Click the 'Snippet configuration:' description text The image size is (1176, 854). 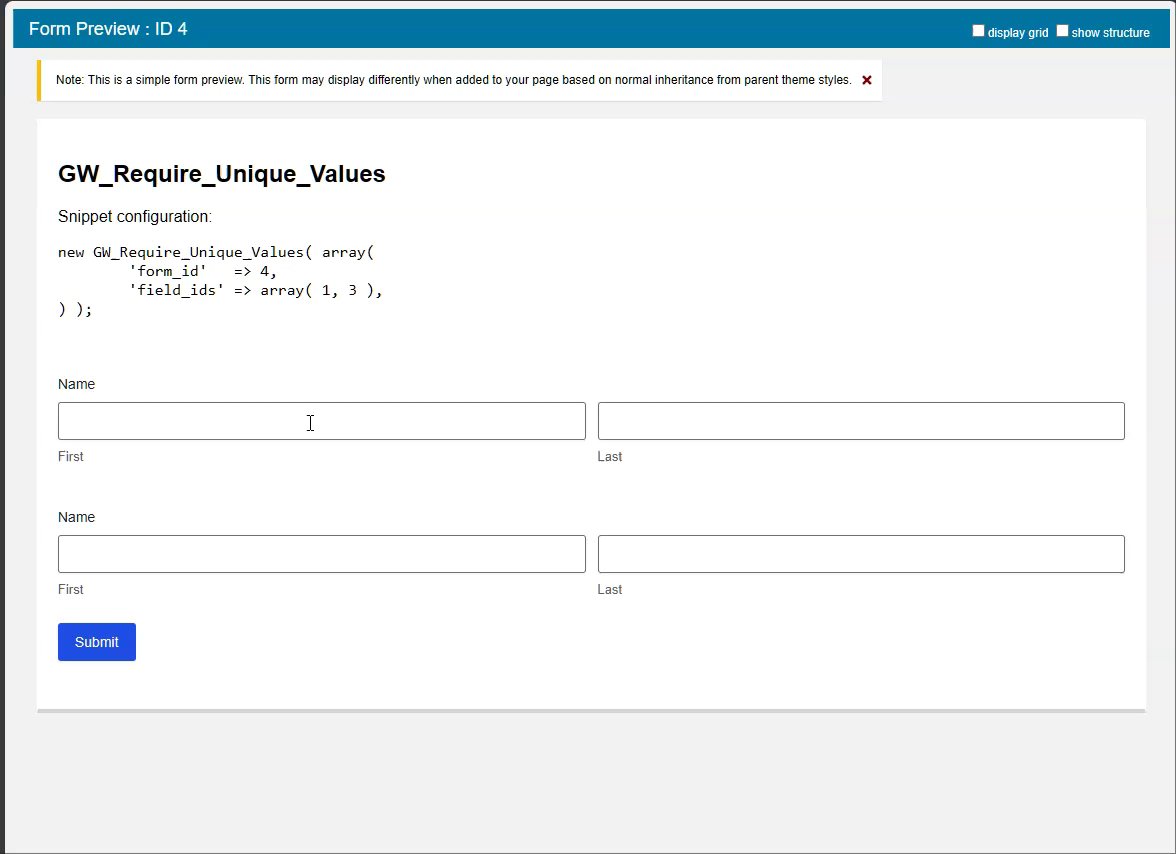pos(135,217)
